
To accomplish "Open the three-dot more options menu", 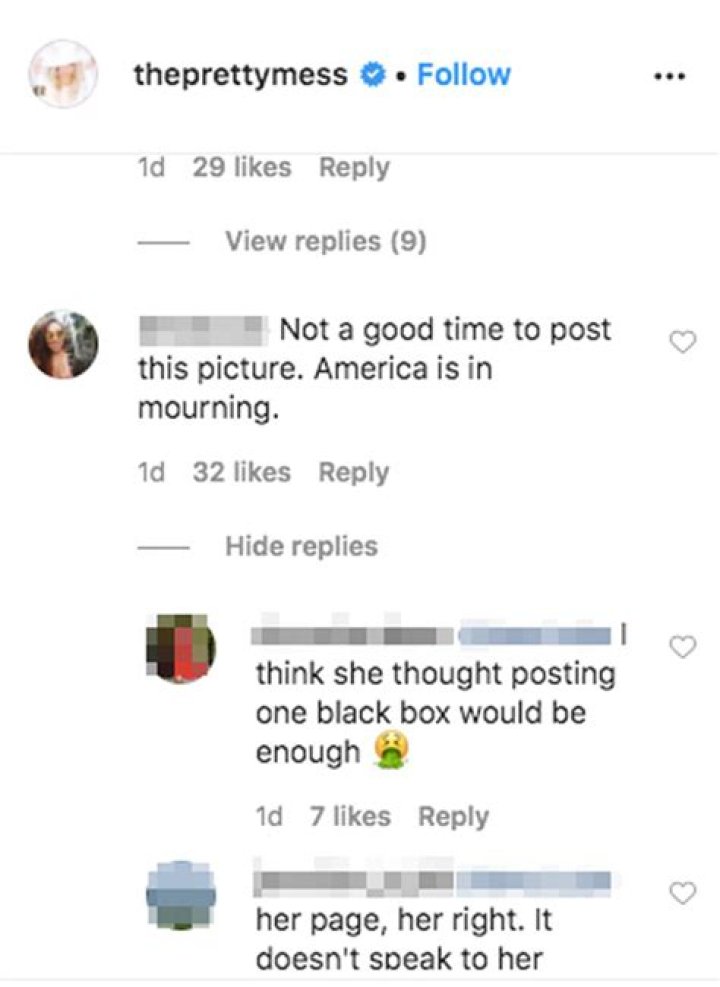I will pyautogui.click(x=670, y=77).
